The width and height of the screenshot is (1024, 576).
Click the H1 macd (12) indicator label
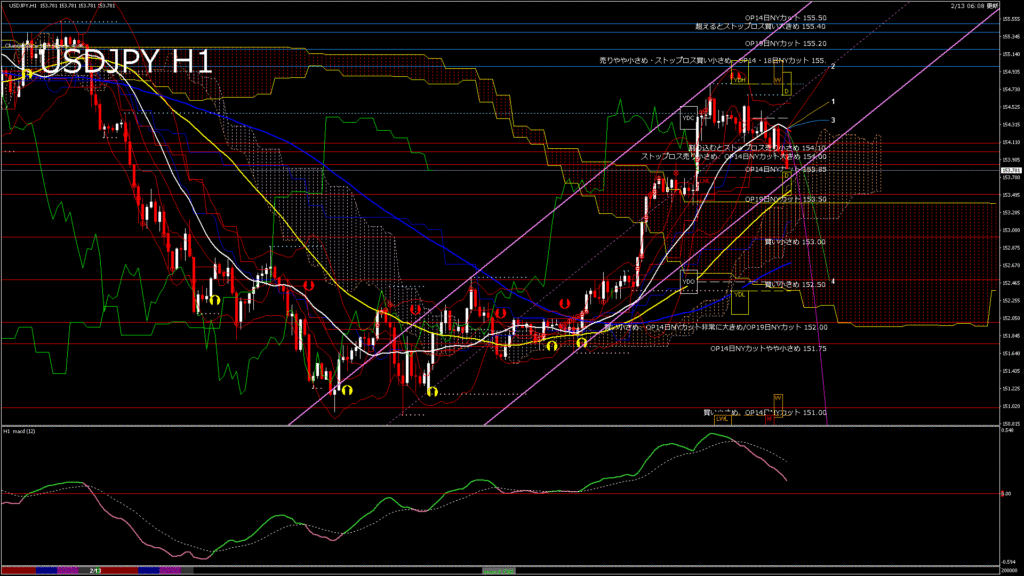[x=20, y=431]
